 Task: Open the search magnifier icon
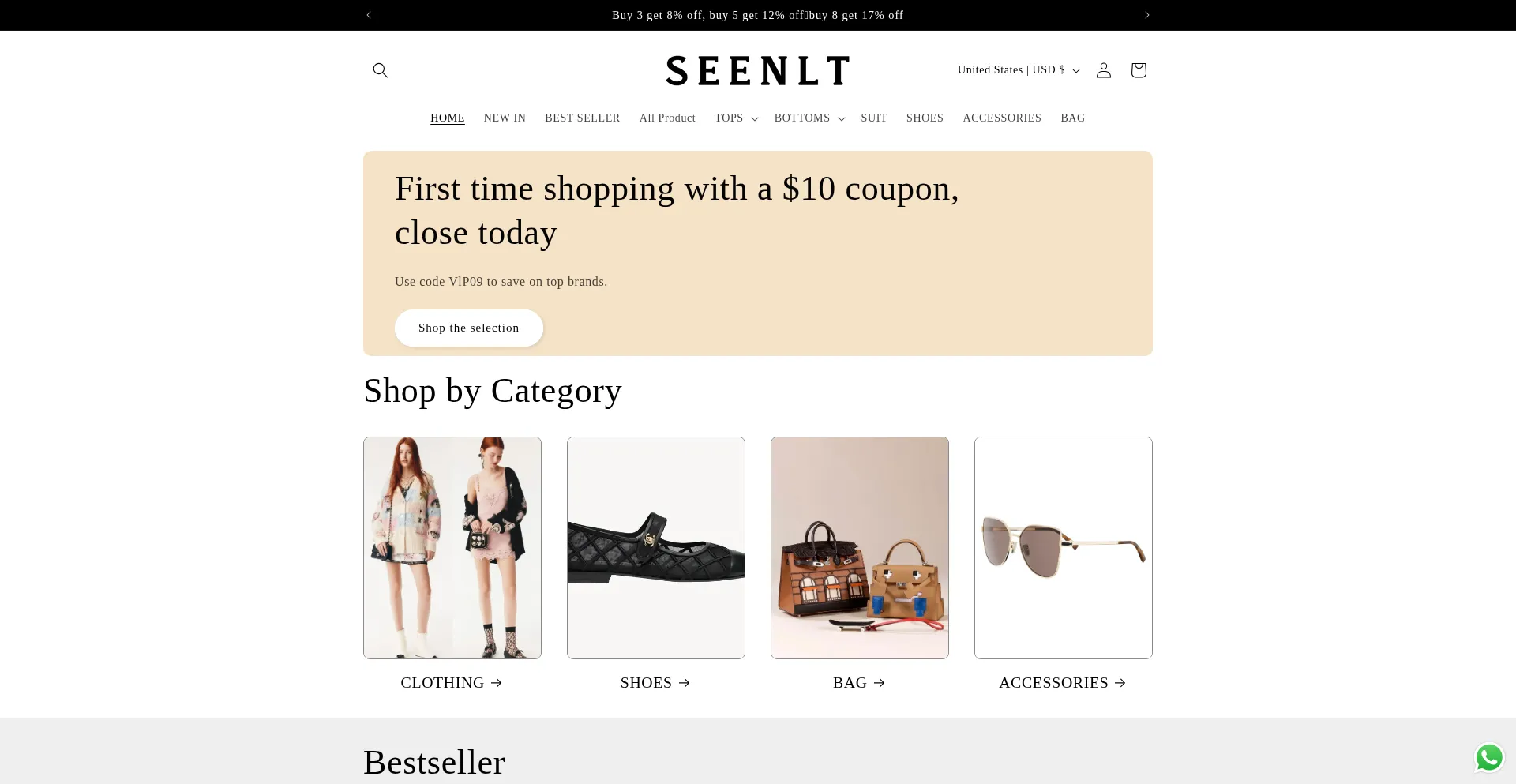click(x=380, y=70)
